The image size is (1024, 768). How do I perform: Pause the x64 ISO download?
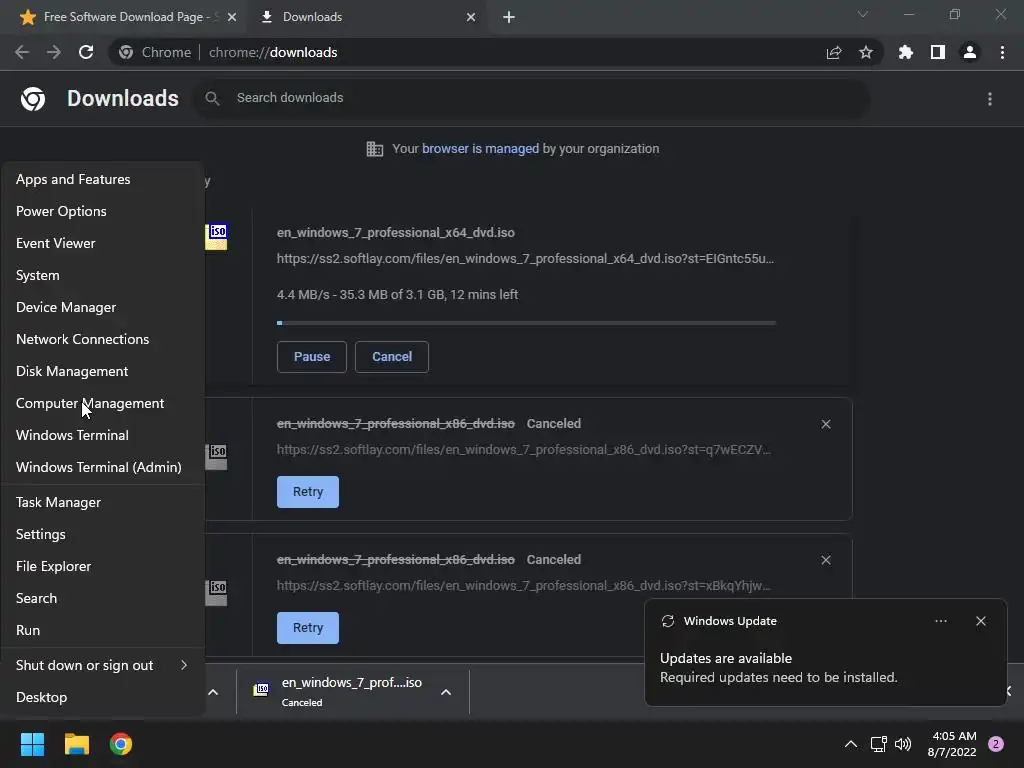click(x=312, y=357)
